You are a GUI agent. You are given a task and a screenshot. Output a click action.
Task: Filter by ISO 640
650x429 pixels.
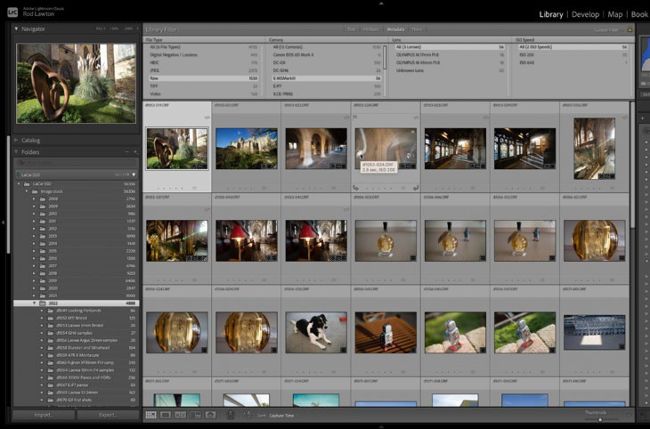573,63
